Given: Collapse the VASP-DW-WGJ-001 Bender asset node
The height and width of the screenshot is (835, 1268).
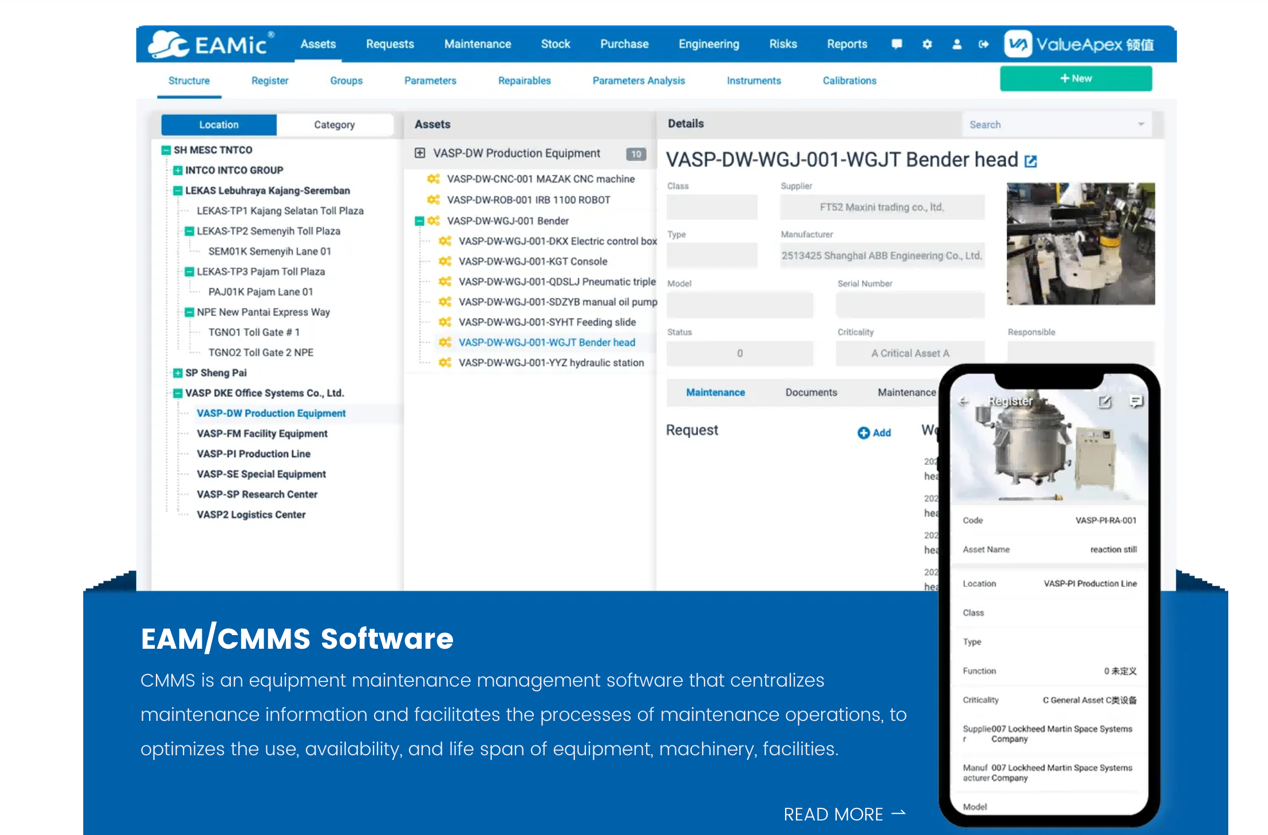Looking at the screenshot, I should pos(419,221).
